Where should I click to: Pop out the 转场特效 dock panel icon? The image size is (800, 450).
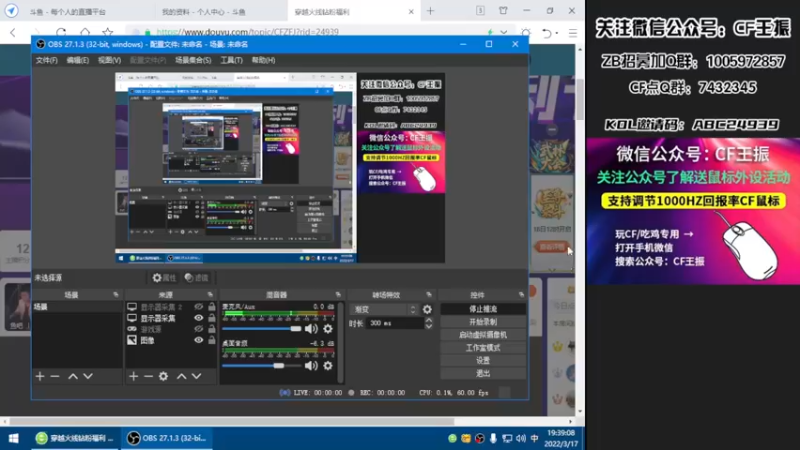tap(429, 295)
